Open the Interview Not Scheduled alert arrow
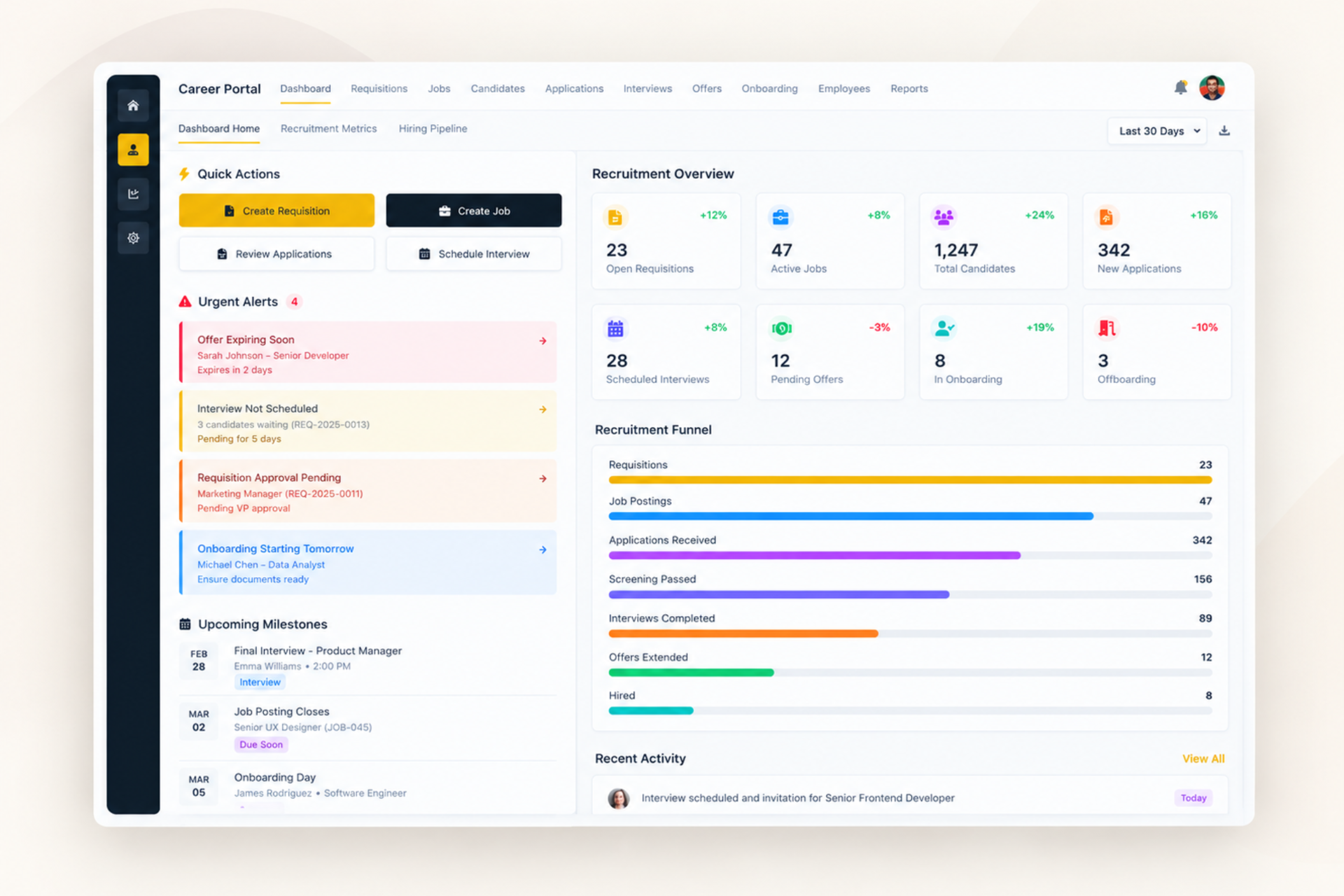This screenshot has width=1344, height=896. click(x=543, y=410)
